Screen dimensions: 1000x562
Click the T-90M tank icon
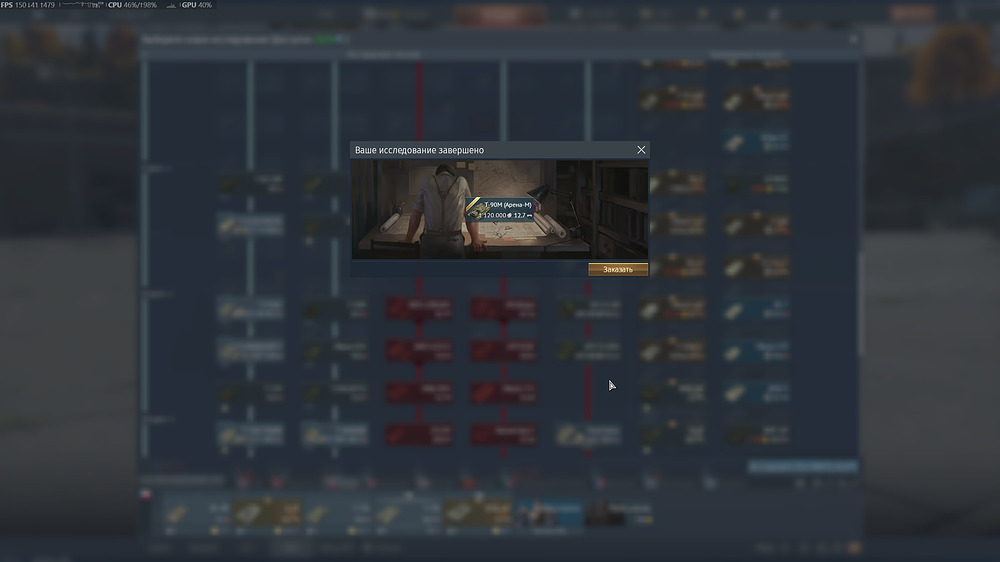tap(474, 209)
